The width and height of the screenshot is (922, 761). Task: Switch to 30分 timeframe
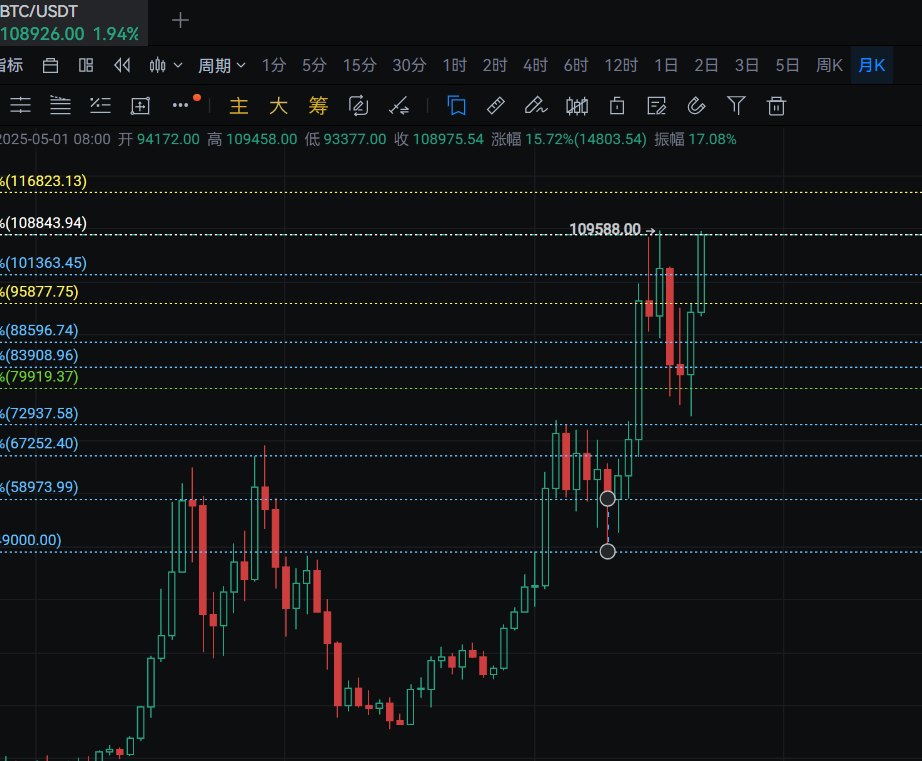(409, 65)
